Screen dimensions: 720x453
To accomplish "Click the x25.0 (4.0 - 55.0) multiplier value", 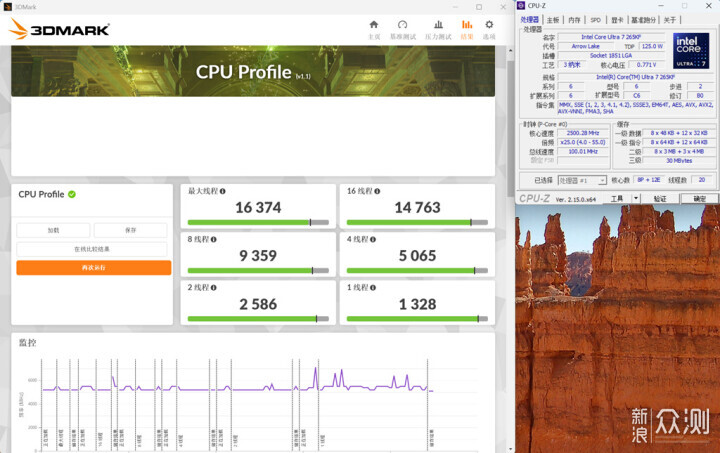I will [583, 142].
